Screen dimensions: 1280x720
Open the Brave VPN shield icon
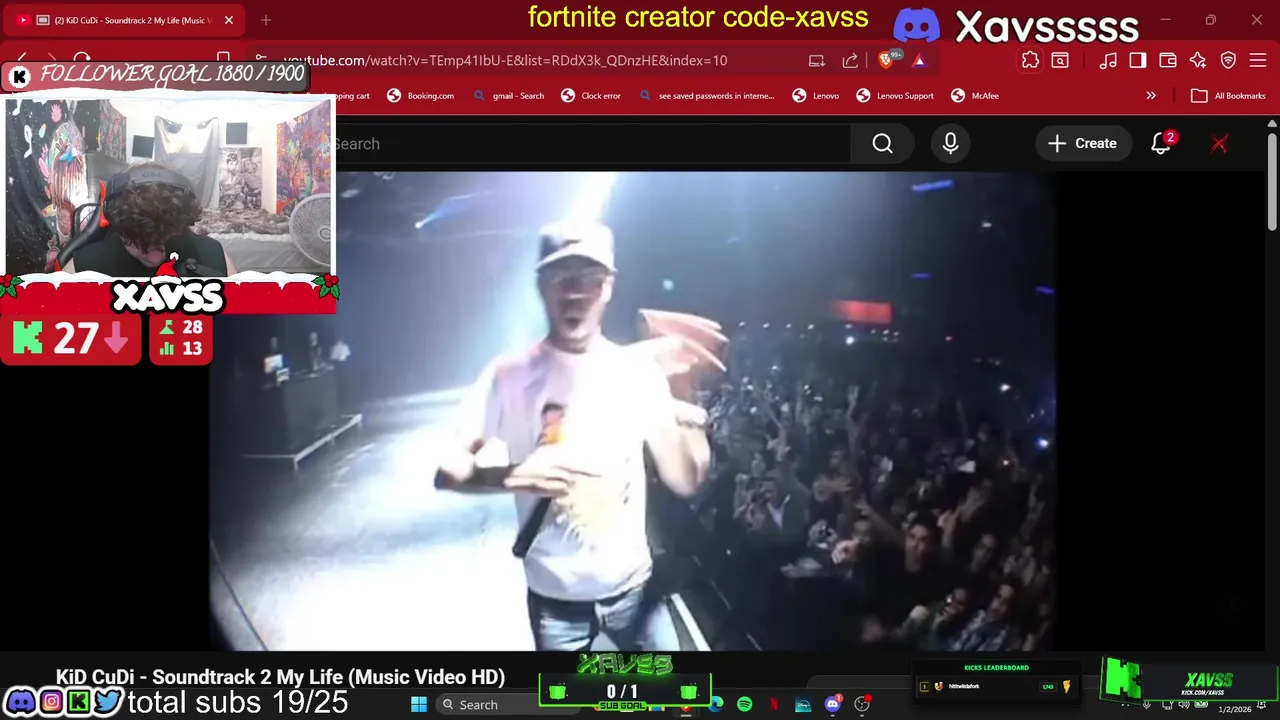click(1228, 60)
